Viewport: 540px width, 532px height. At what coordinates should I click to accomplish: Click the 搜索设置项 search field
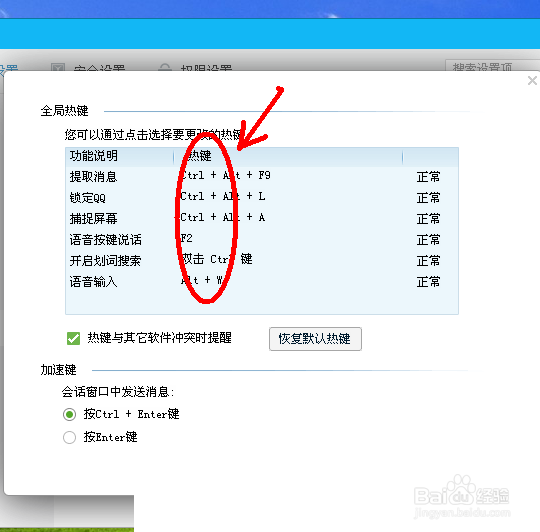(492, 66)
